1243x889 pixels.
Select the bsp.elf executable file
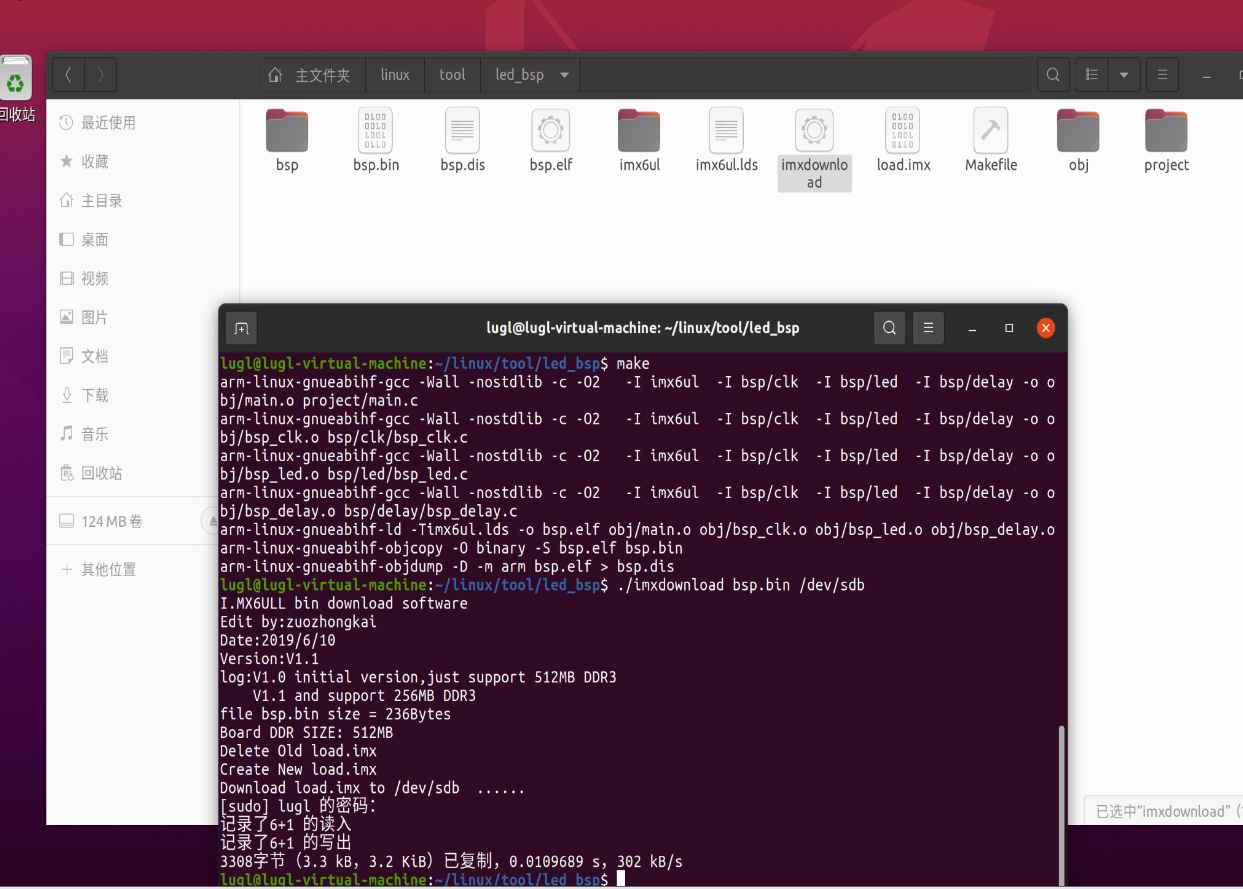pos(550,131)
